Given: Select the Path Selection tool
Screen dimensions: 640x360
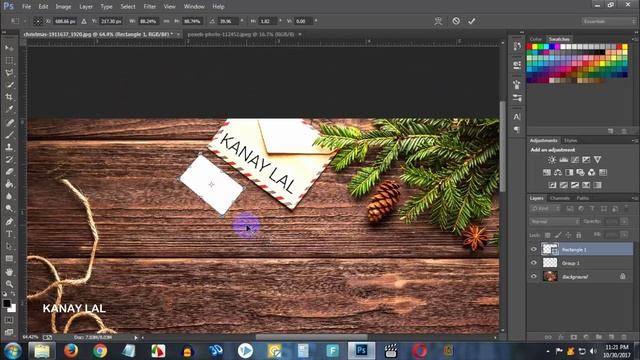Looking at the screenshot, I should tap(9, 246).
